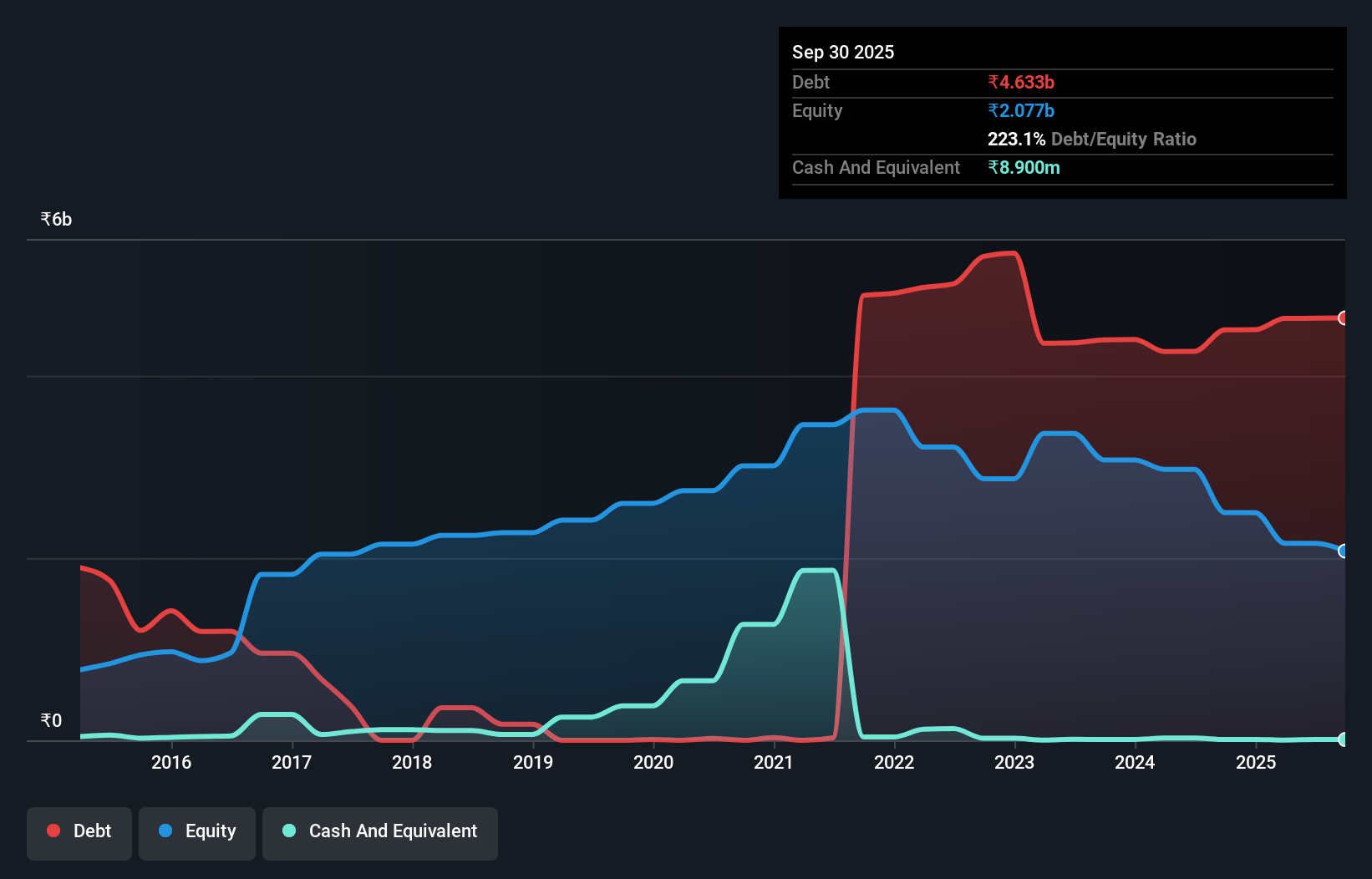Click the teal Cash endpoint marker
1372x879 pixels.
pyautogui.click(x=1344, y=739)
